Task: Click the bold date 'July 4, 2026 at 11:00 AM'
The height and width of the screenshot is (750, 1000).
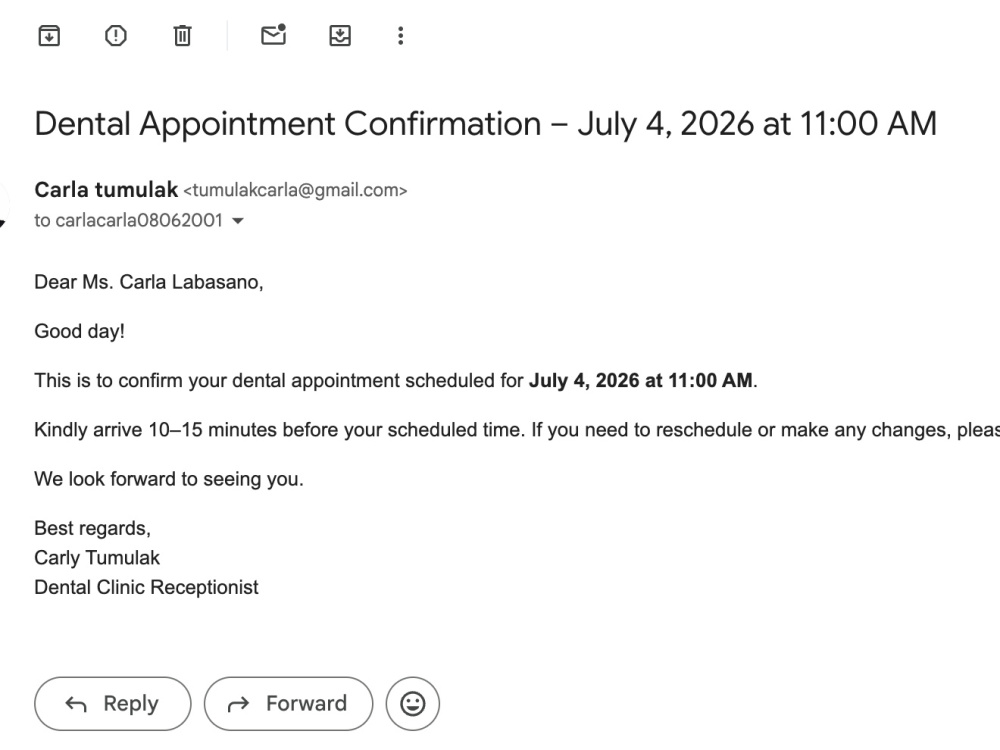Action: coord(640,380)
